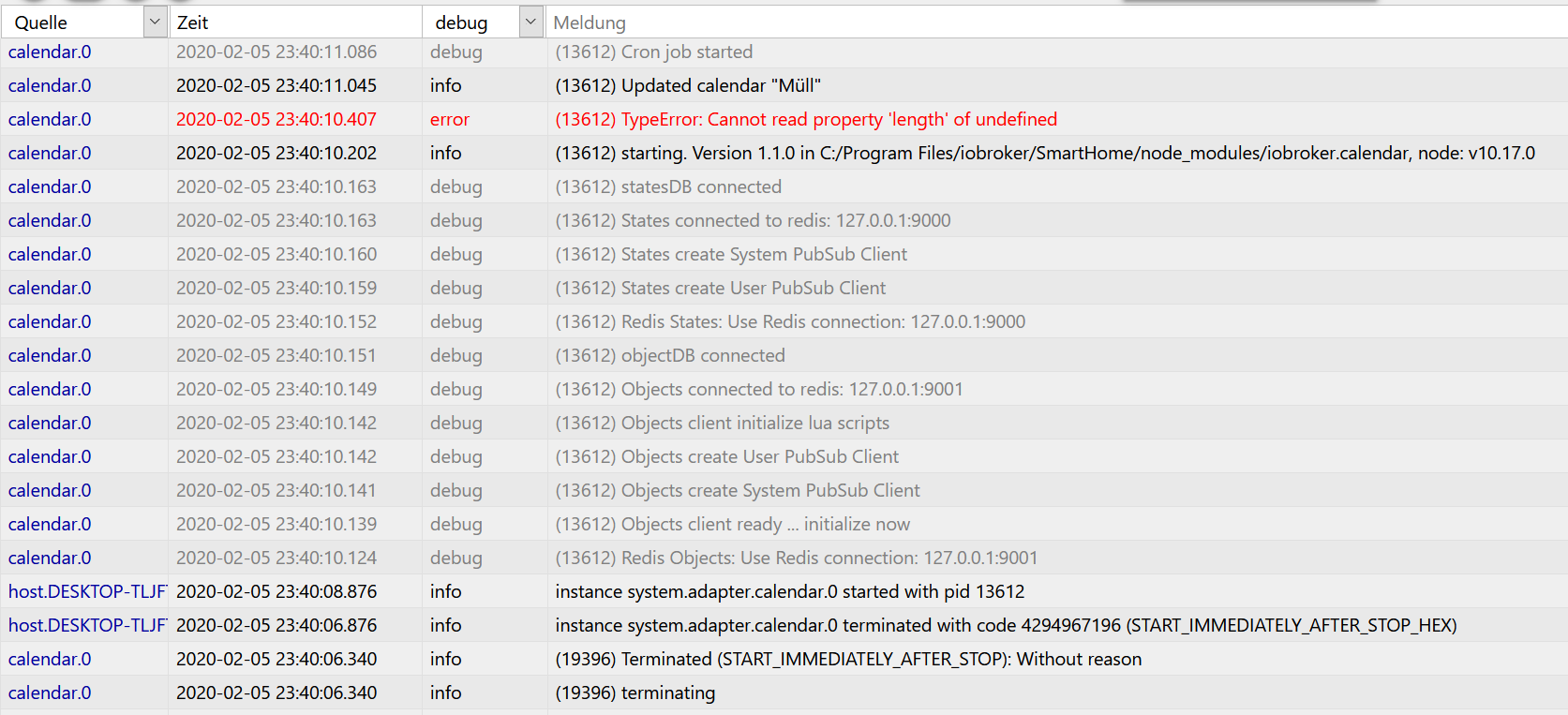
Task: Select timestamp 2020-02-05 23:40:10.124
Action: click(x=276, y=558)
